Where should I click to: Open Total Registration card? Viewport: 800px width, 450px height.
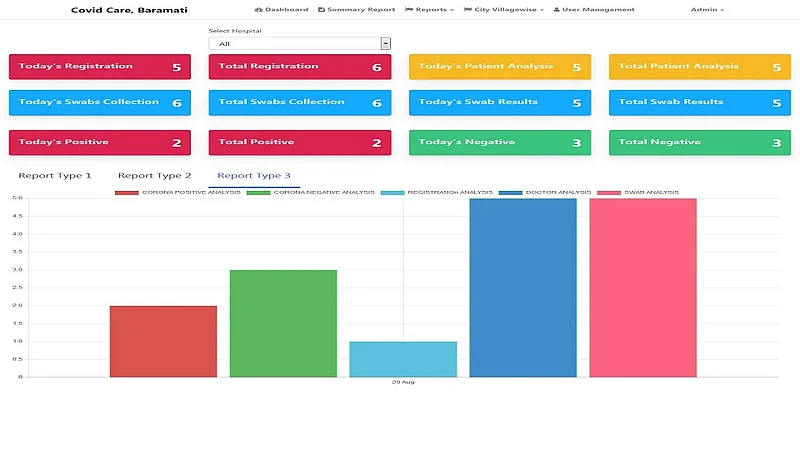coord(300,67)
